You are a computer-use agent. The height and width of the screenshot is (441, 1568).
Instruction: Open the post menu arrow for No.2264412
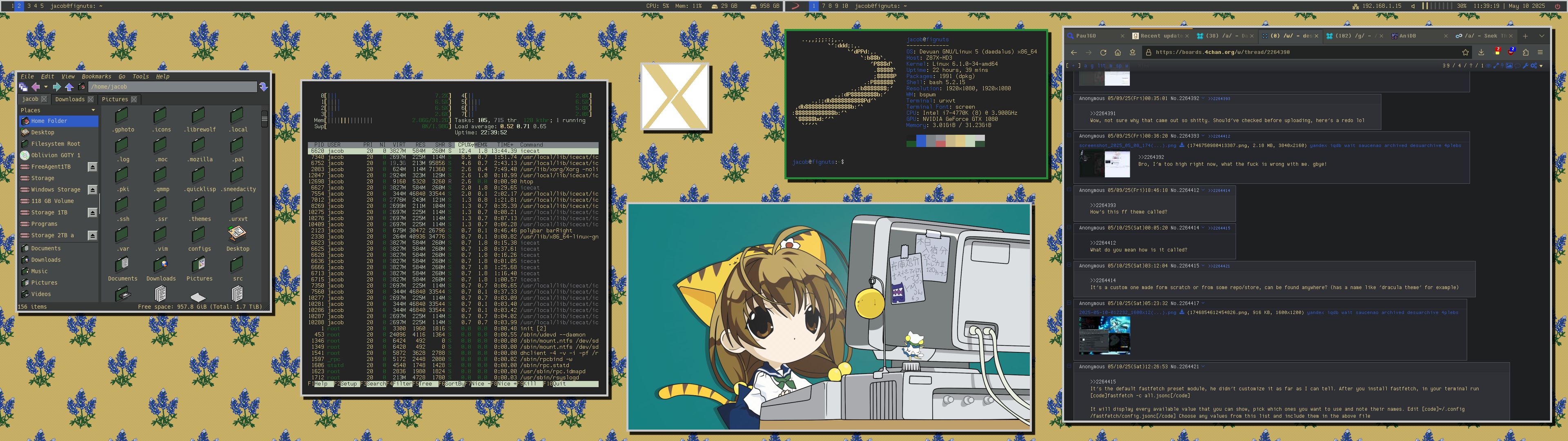coord(1203,190)
